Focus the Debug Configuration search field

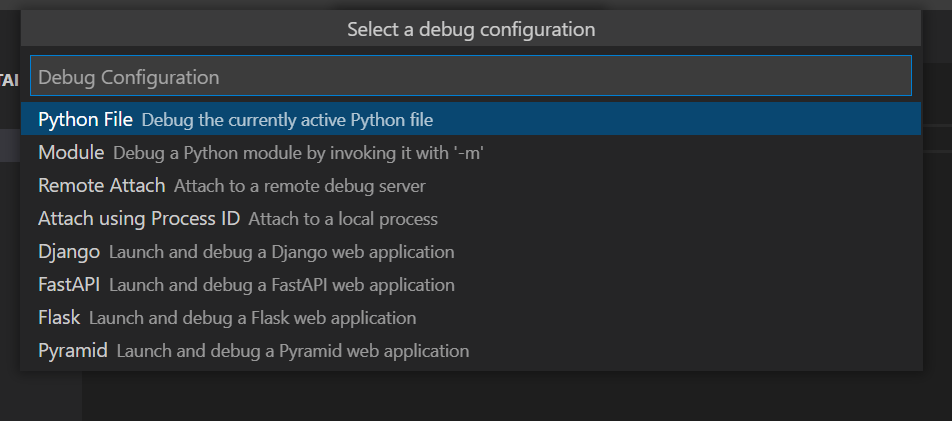click(471, 76)
